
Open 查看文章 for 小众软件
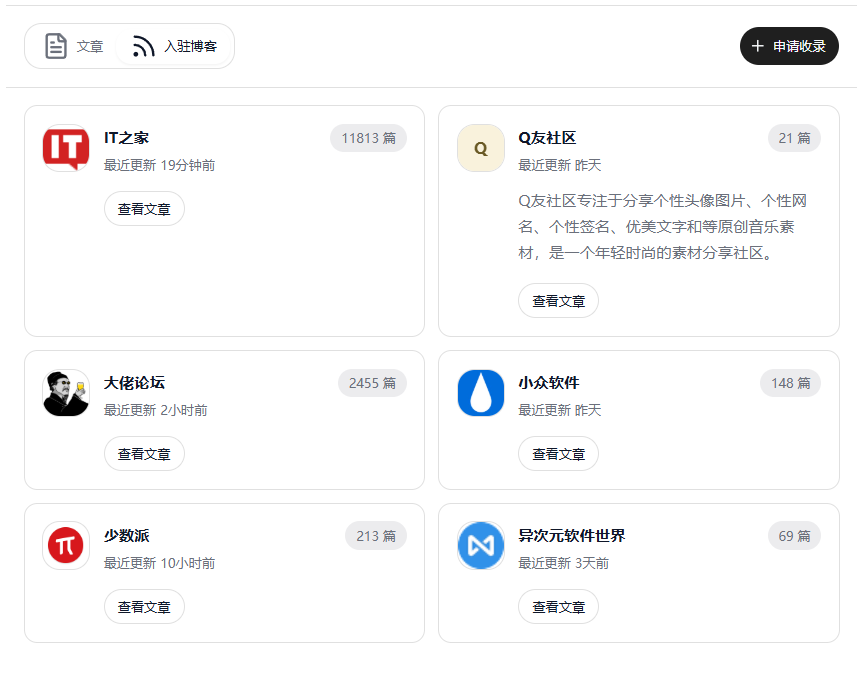coord(558,454)
